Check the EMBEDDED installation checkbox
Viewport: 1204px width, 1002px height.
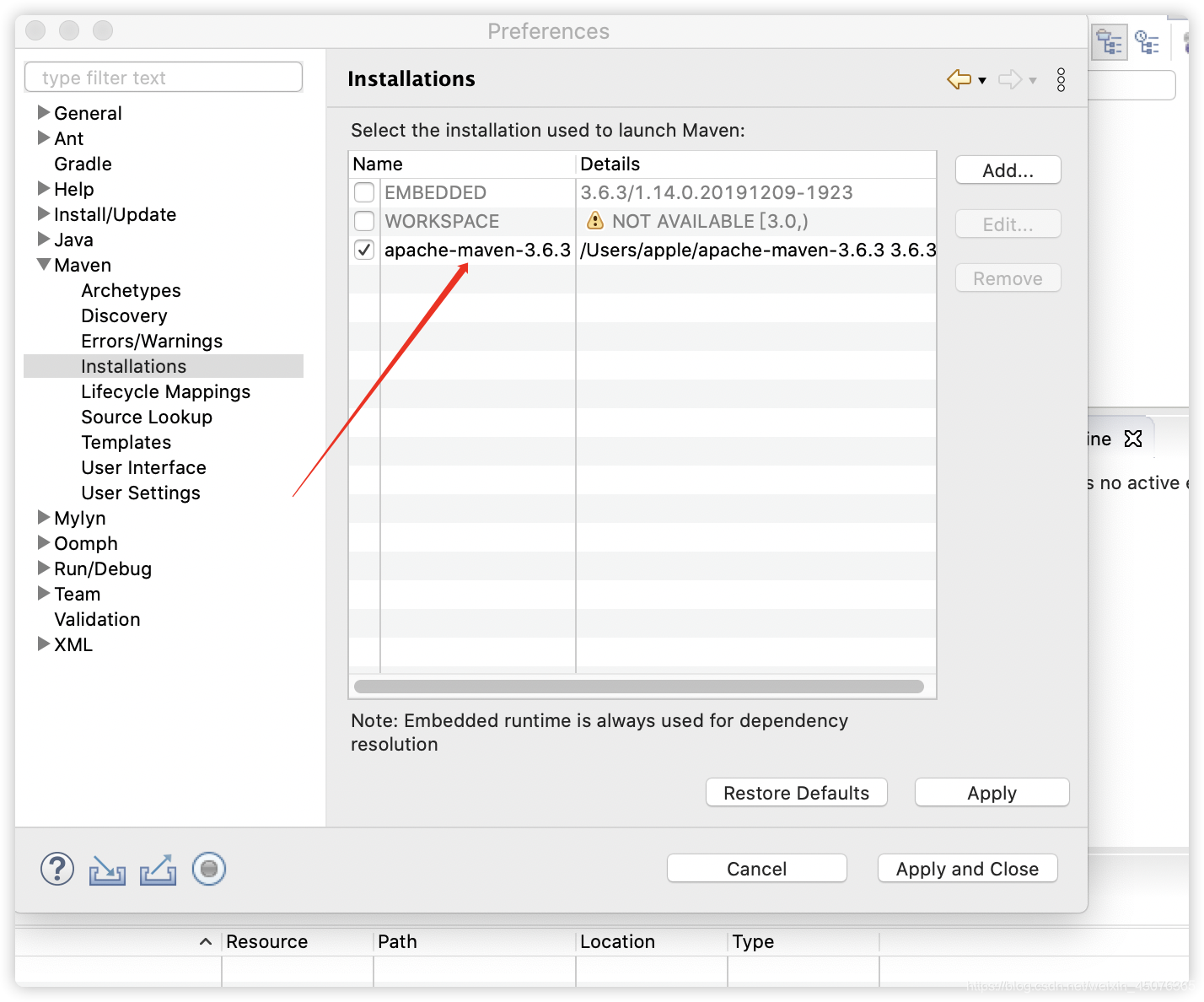[364, 192]
